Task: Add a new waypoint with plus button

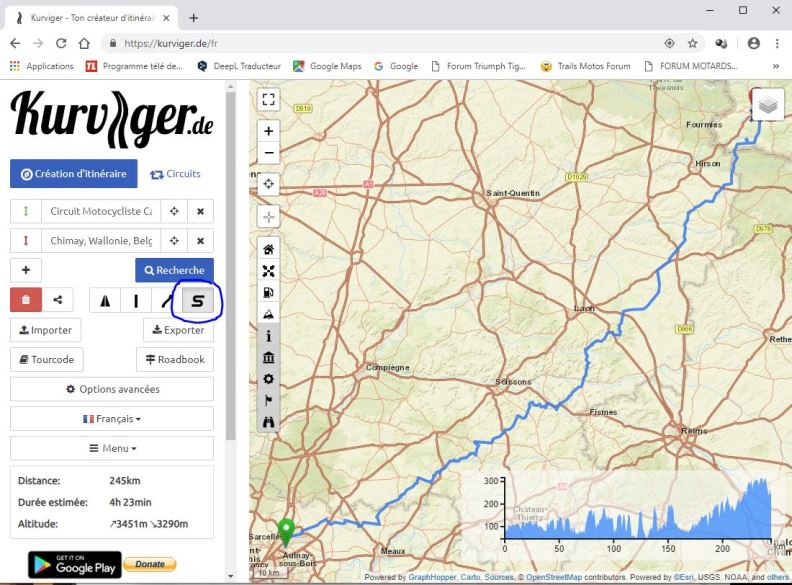Action: pos(26,270)
